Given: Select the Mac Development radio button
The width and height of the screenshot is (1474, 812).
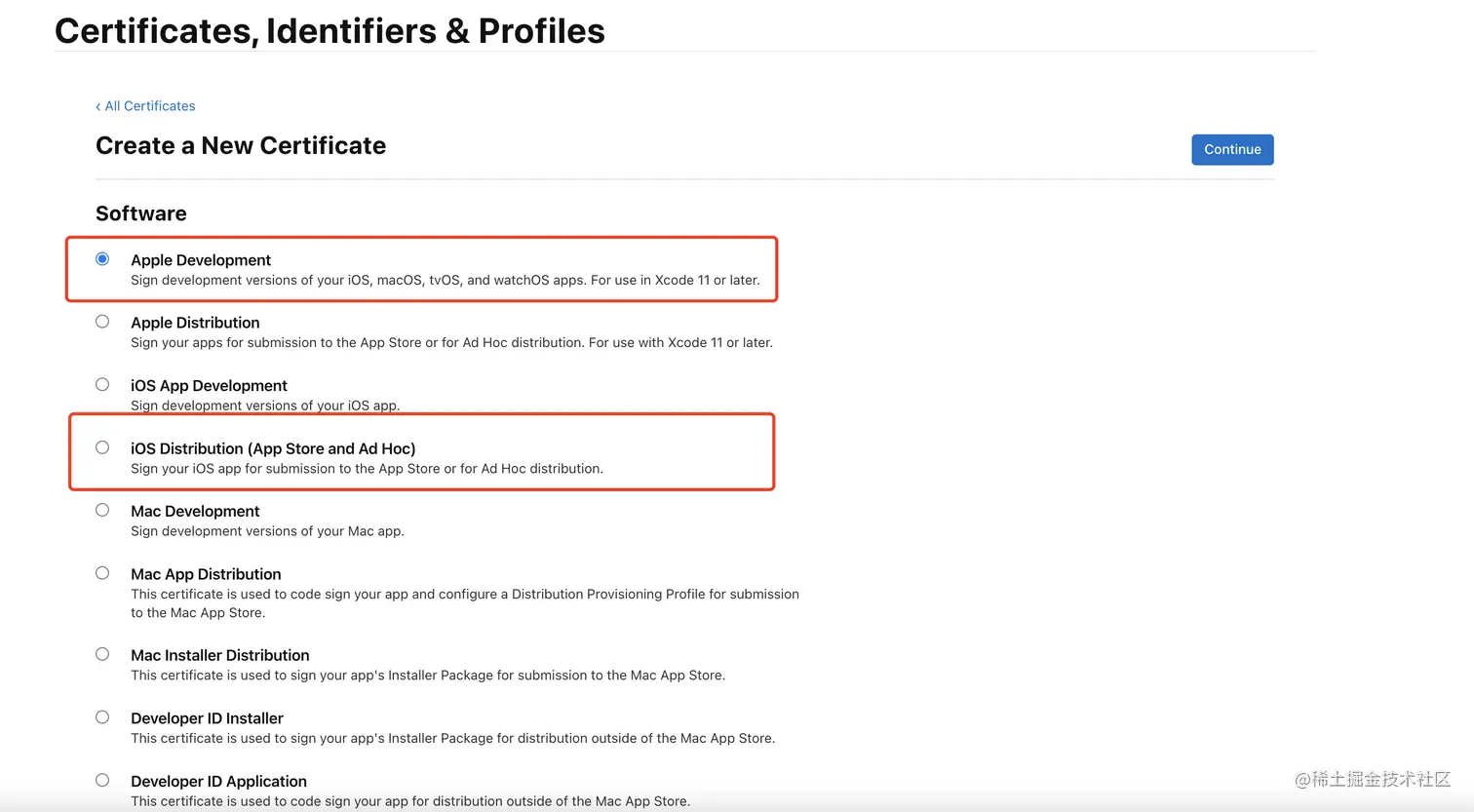Looking at the screenshot, I should pos(102,510).
